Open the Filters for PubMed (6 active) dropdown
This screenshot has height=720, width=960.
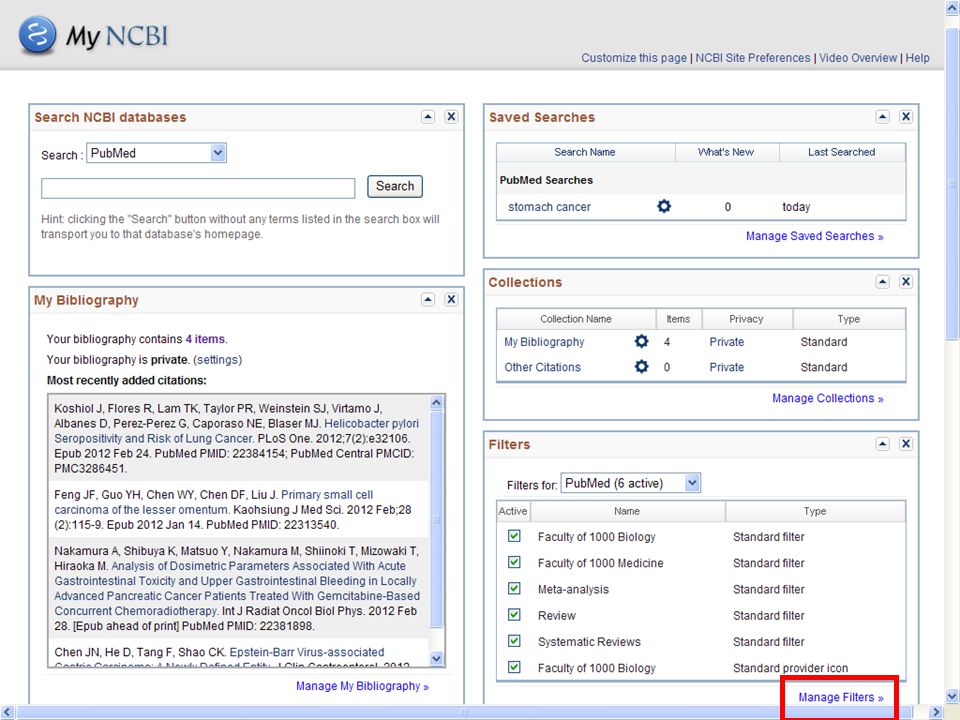click(x=631, y=483)
